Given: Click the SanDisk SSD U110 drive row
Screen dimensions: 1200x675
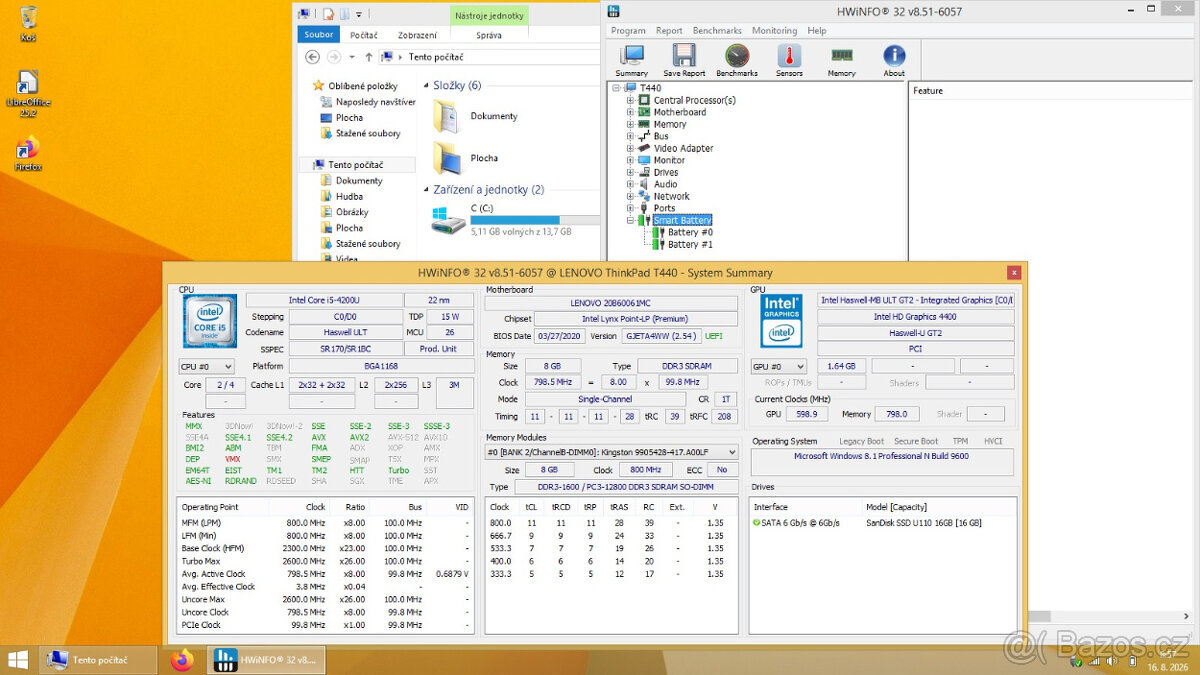Looking at the screenshot, I should (882, 523).
